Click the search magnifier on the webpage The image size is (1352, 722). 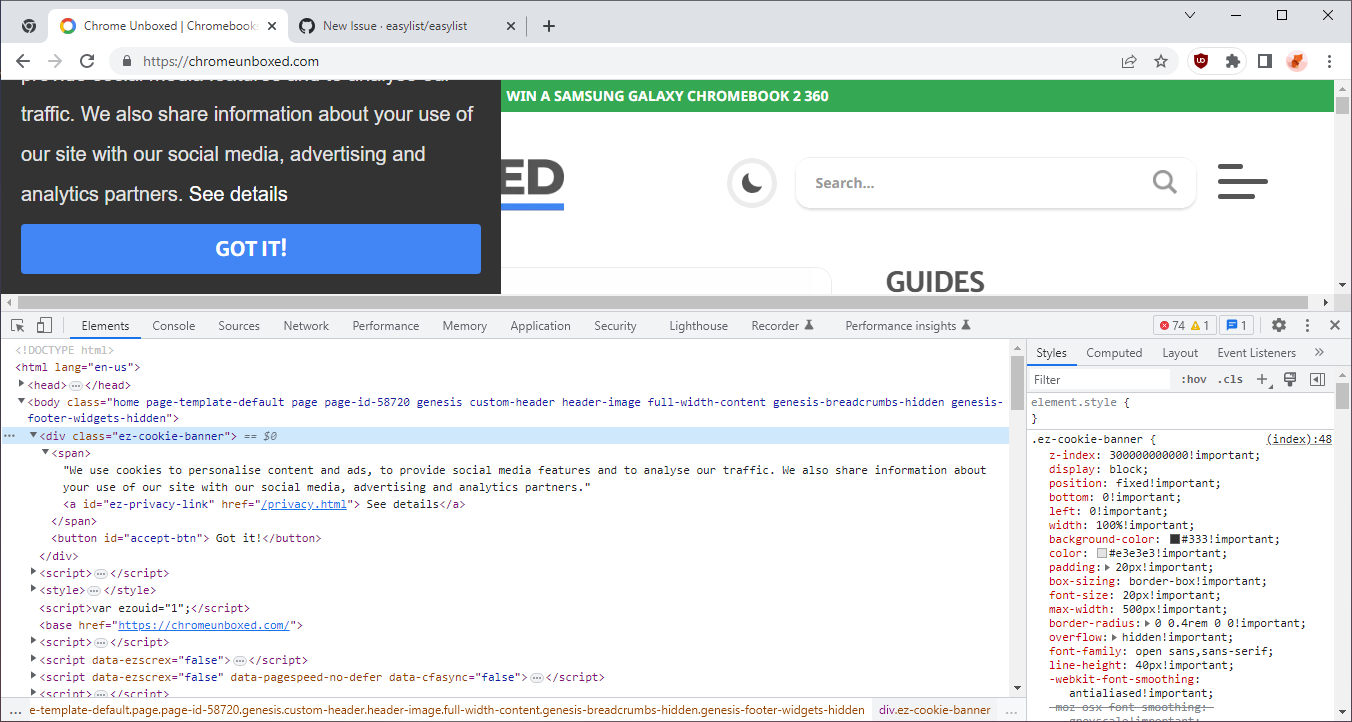click(x=1163, y=182)
